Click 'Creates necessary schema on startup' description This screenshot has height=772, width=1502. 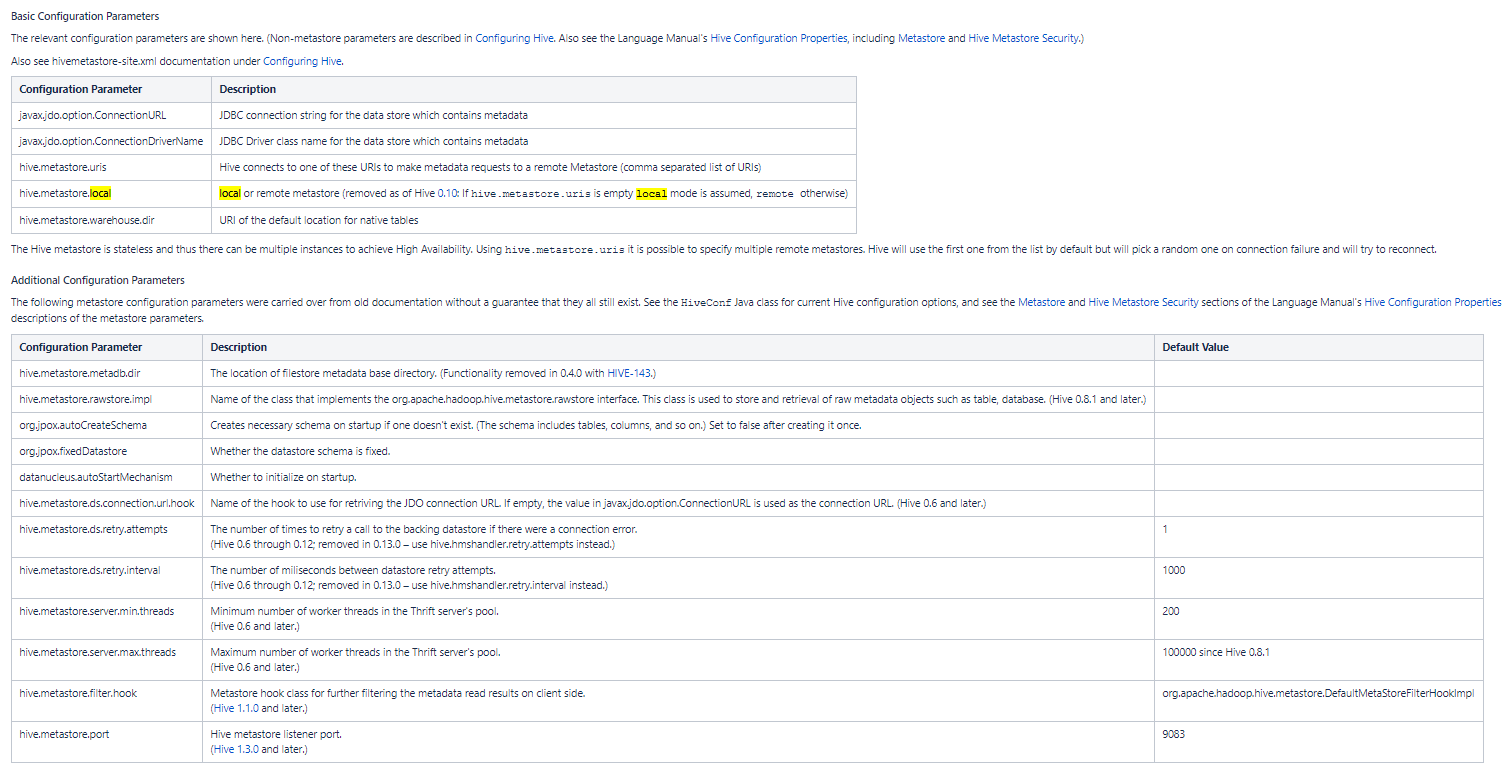(x=535, y=425)
